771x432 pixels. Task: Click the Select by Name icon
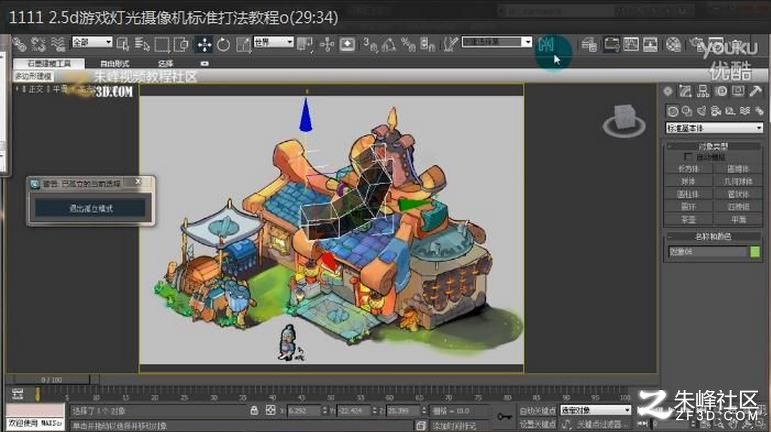[142, 45]
